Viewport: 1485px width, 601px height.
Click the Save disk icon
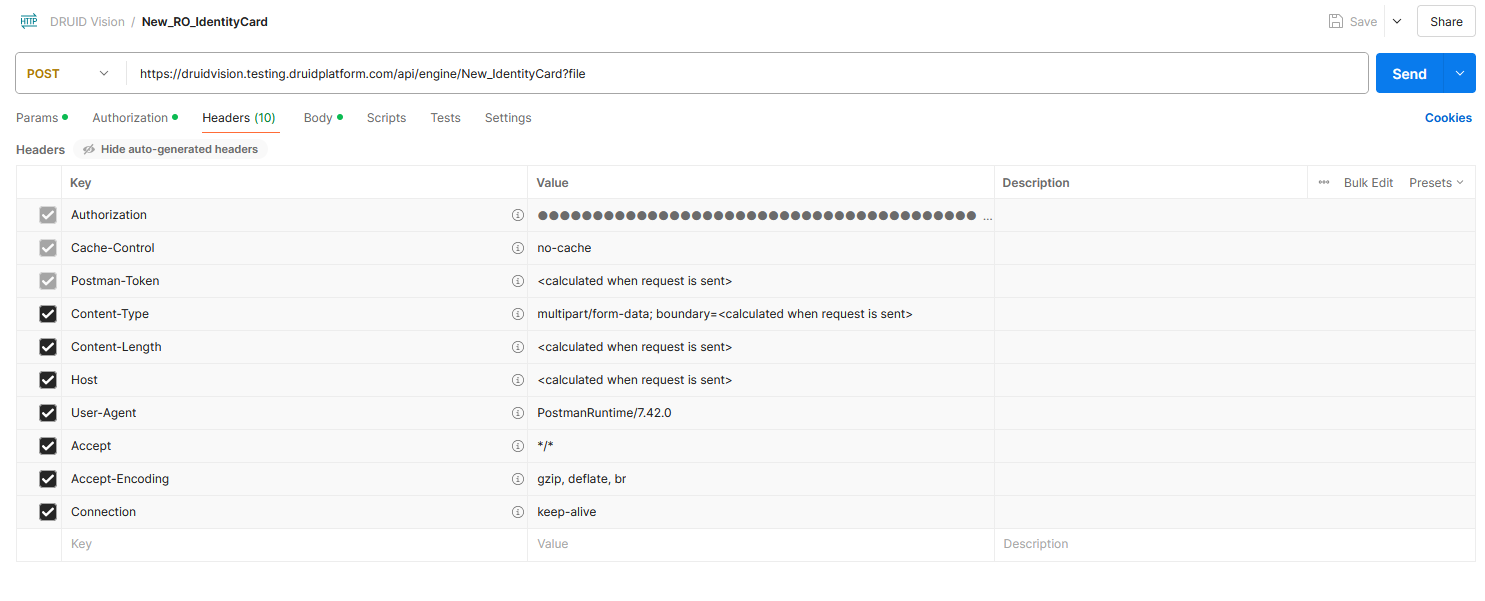[x=1335, y=21]
